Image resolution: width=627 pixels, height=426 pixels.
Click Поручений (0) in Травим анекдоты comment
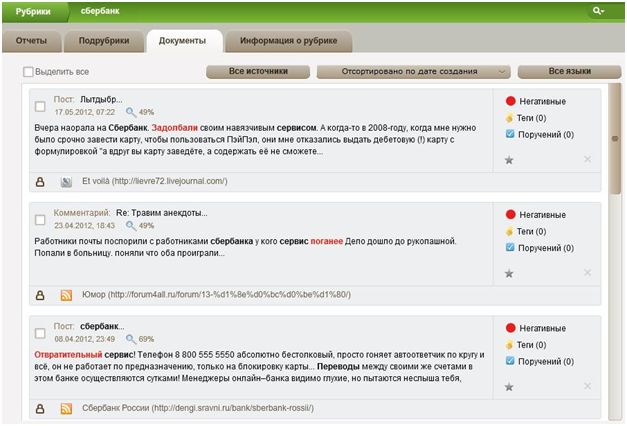click(x=546, y=248)
